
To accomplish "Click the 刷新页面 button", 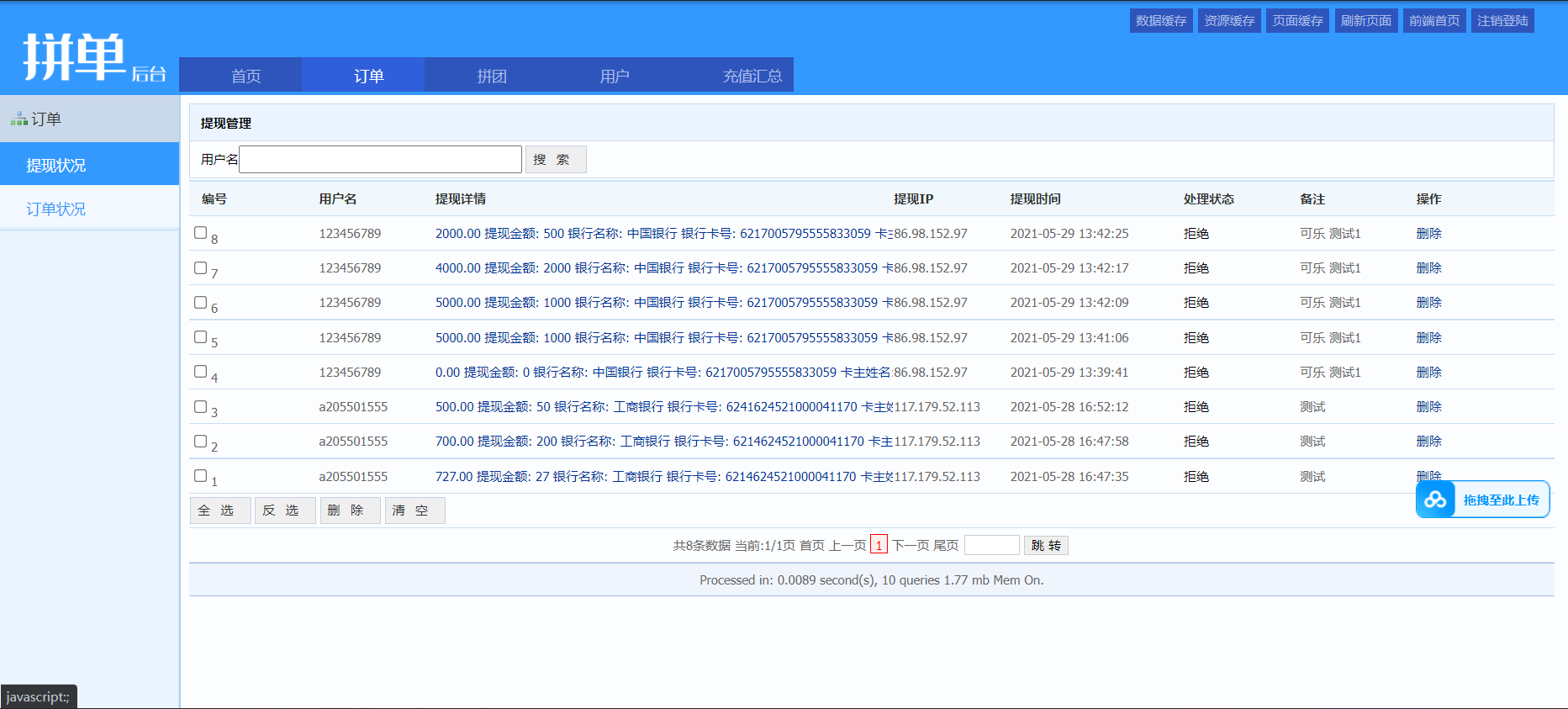I will [x=1366, y=20].
